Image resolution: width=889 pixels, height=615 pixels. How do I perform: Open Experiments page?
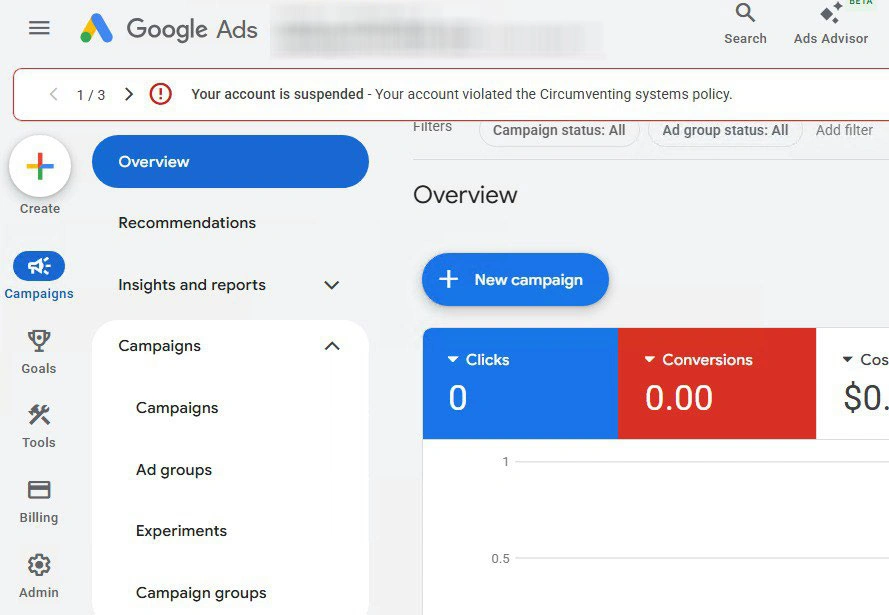[x=181, y=531]
